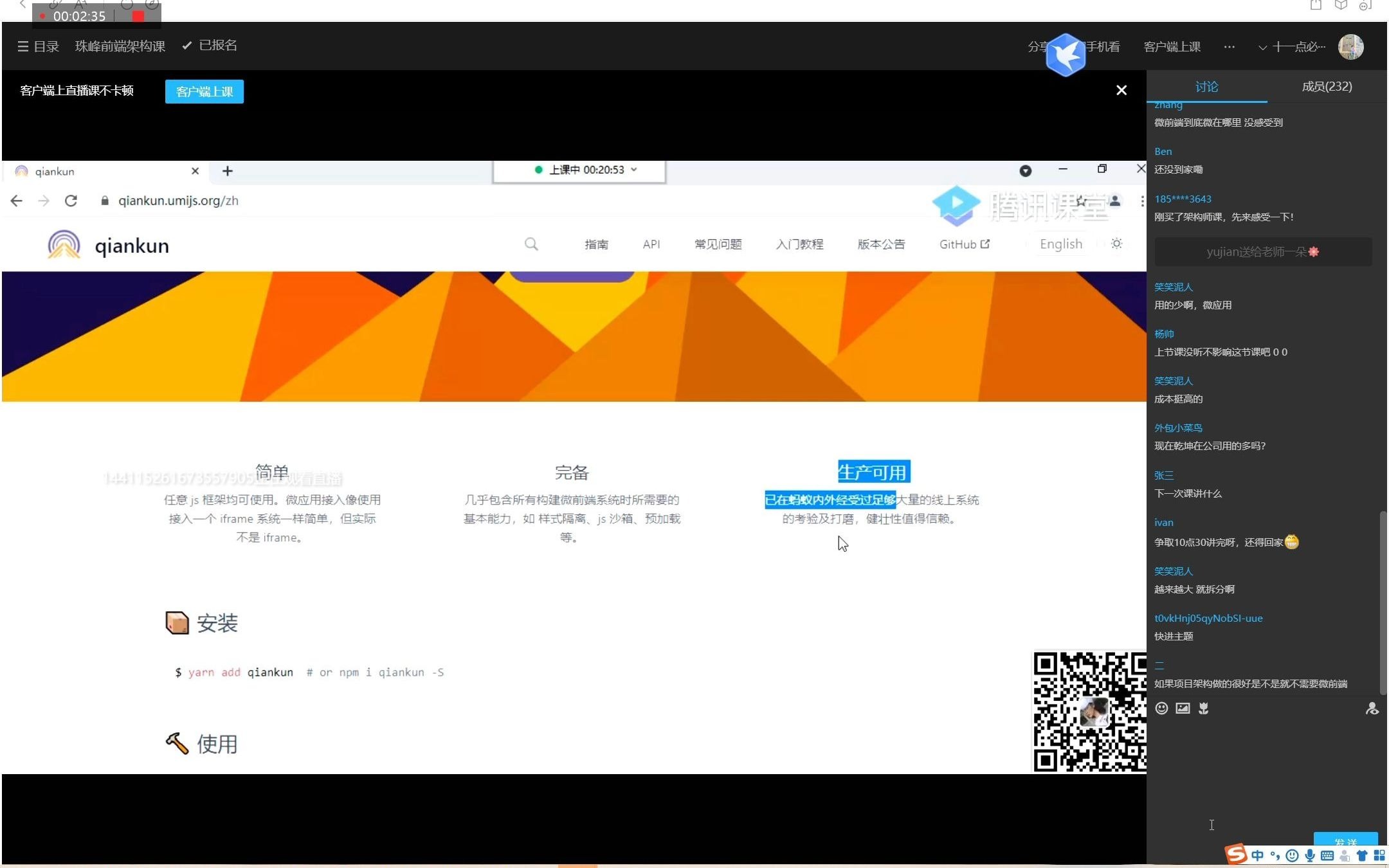Click the padlock site info icon
Viewport: 1389px width, 868px height.
[105, 201]
